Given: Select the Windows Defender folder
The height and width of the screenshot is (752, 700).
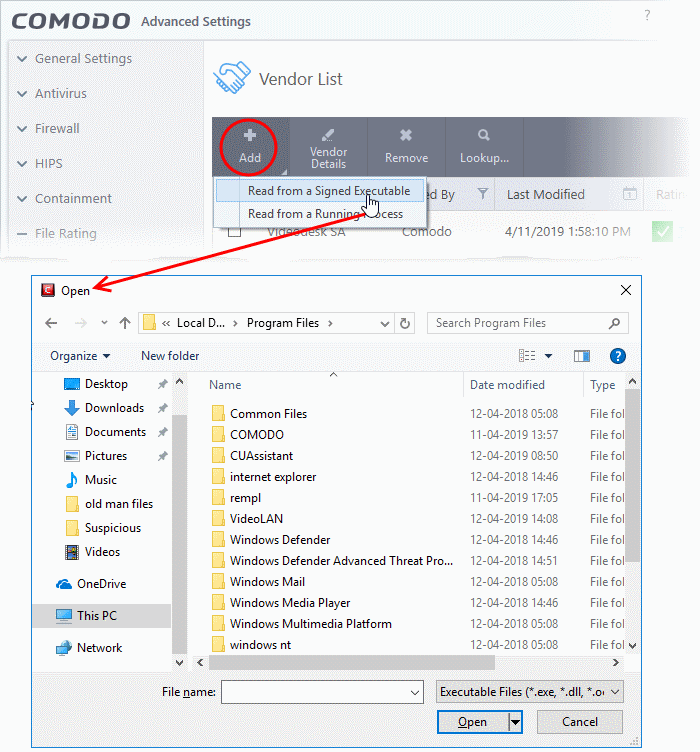Looking at the screenshot, I should point(280,540).
